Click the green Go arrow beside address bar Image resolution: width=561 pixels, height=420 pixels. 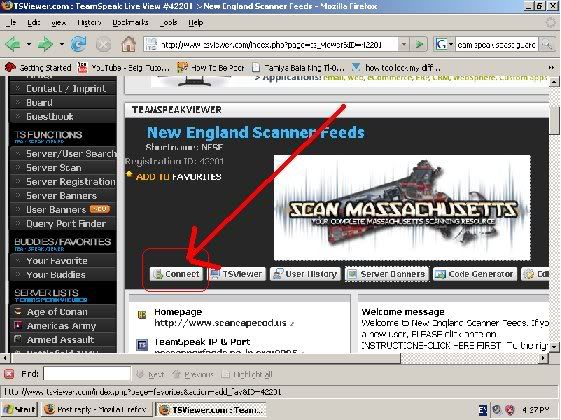click(x=419, y=44)
